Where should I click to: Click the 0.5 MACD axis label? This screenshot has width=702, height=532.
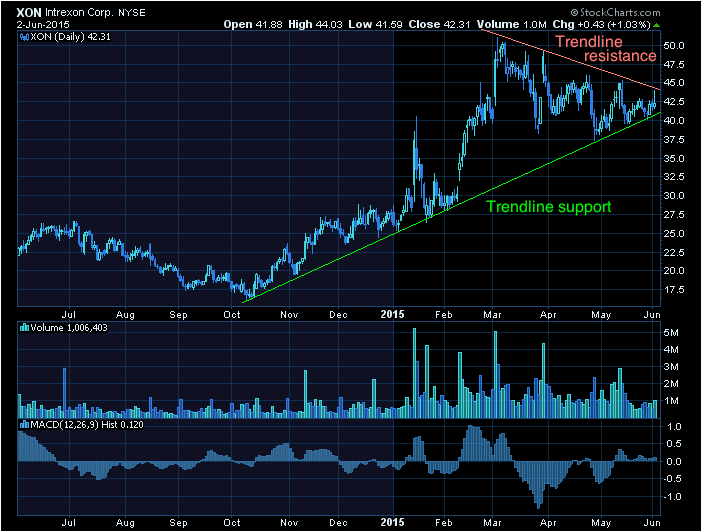click(x=674, y=444)
